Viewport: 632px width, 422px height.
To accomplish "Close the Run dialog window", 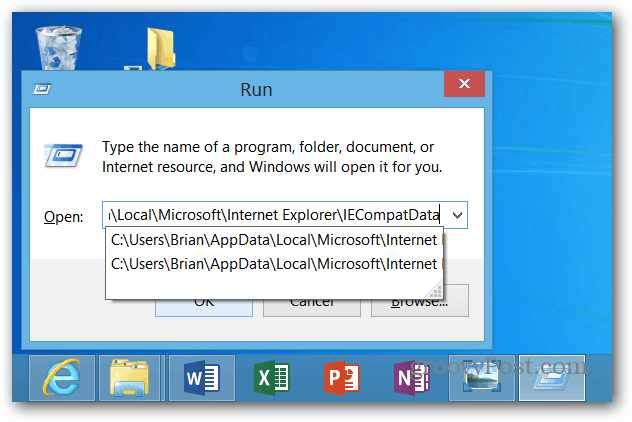I will (464, 84).
